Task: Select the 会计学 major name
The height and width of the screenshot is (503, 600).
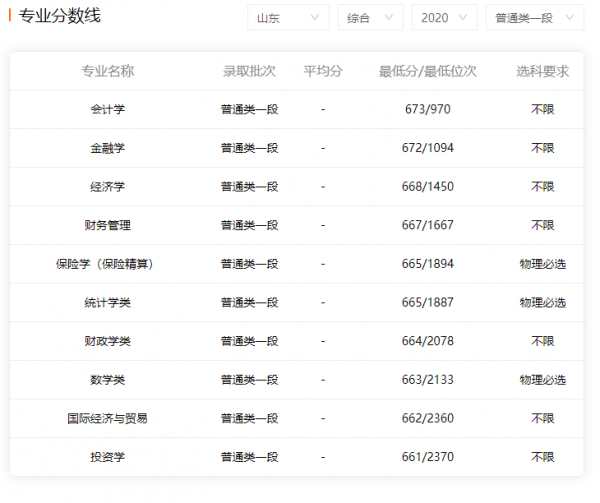Action: [x=108, y=109]
